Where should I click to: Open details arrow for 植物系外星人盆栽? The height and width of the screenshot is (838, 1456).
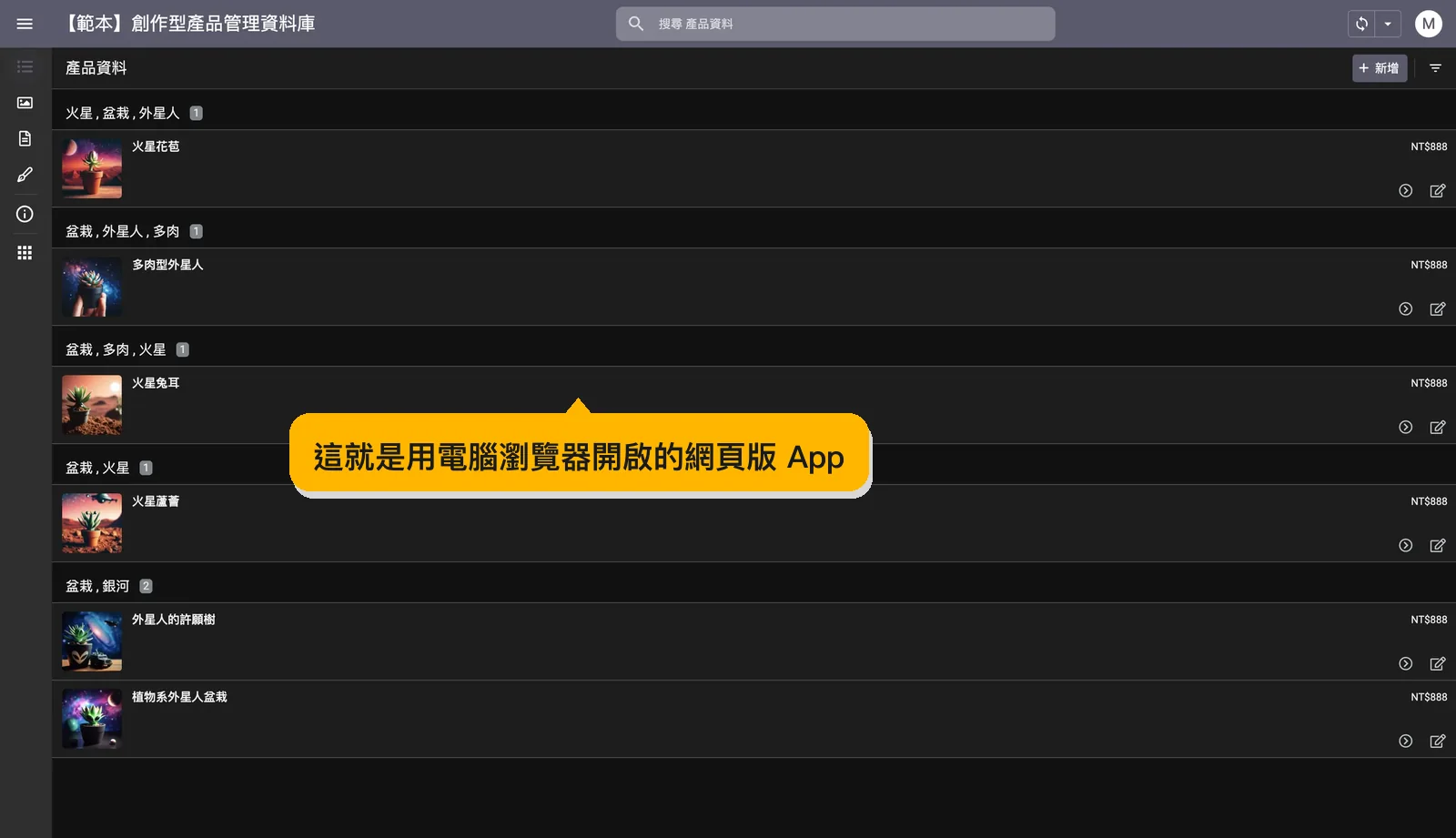tap(1405, 742)
